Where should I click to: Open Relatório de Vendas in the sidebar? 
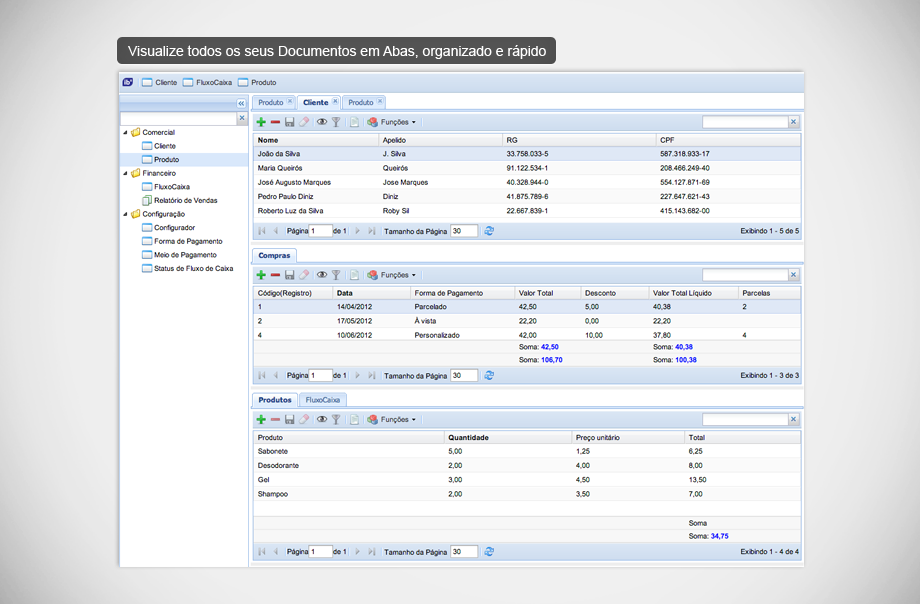185,200
